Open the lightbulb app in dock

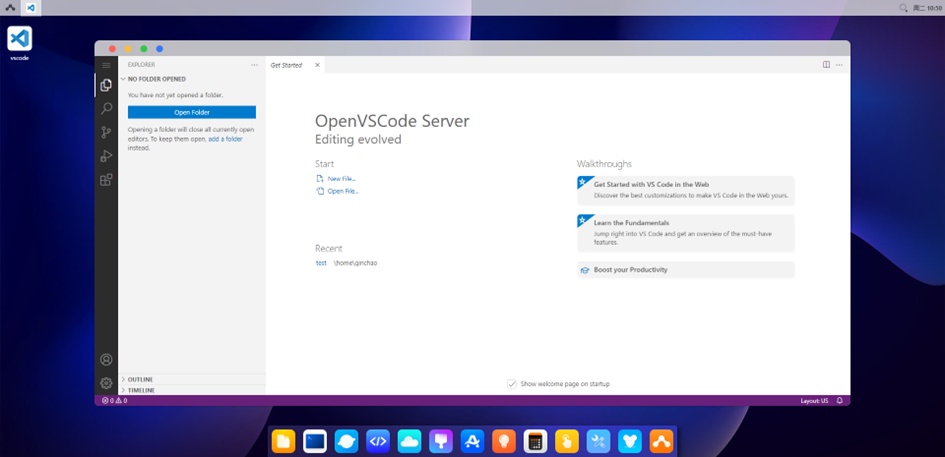point(504,441)
